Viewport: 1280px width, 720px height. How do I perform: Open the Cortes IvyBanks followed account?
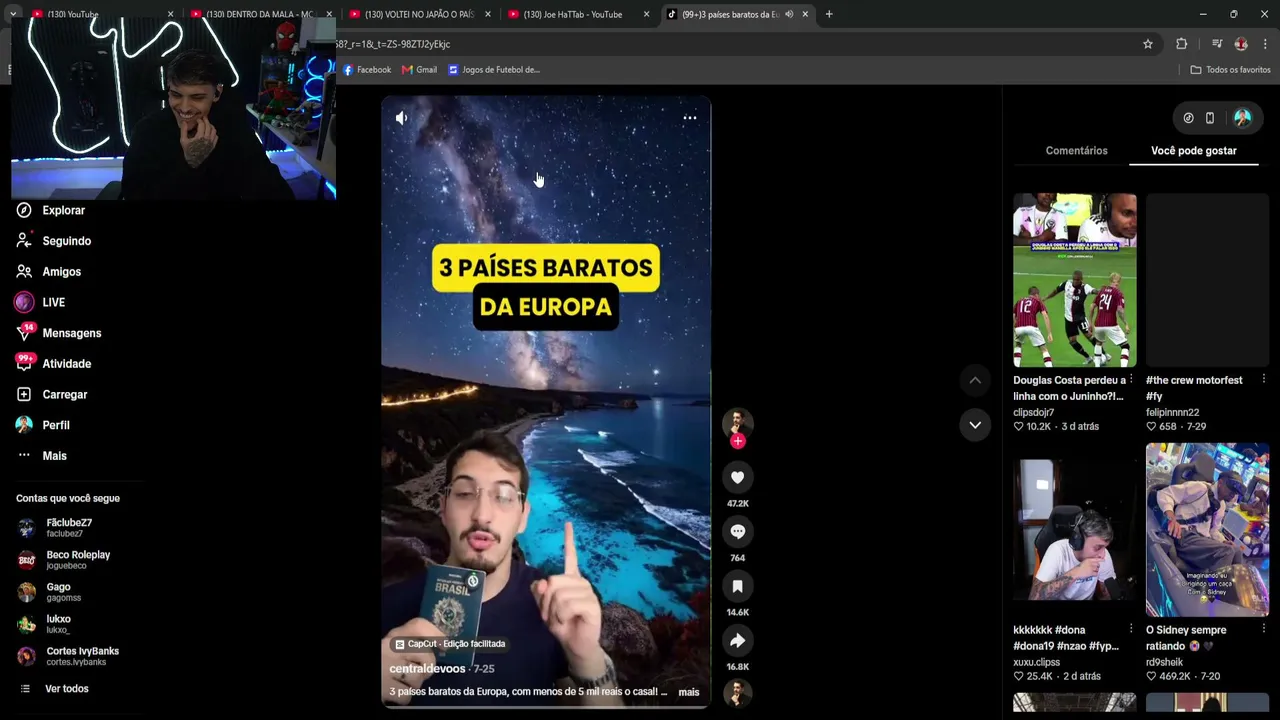click(82, 656)
